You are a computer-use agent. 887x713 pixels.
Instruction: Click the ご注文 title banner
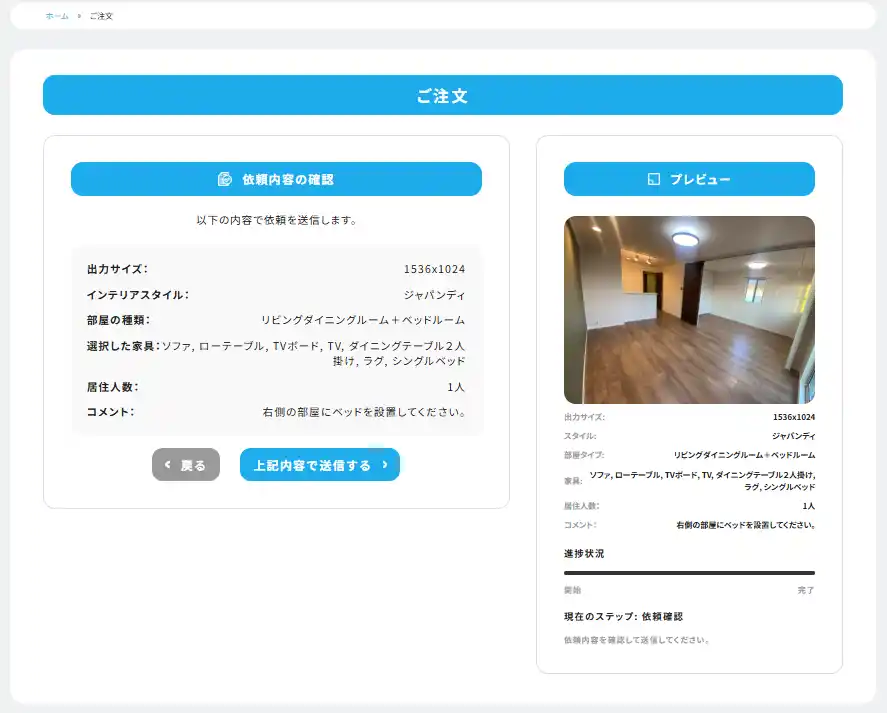(x=443, y=95)
